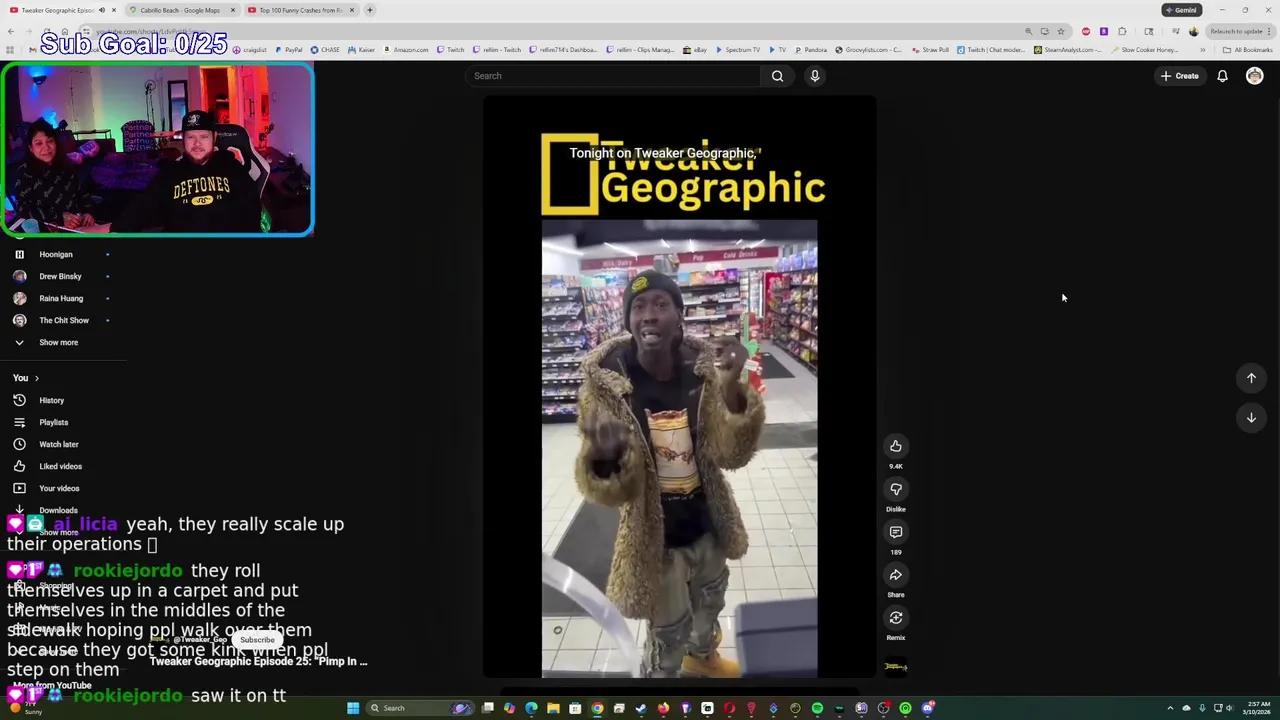Screen dimensions: 1280x720
Task: Click the YouTube search magnifier button
Action: coord(777,76)
